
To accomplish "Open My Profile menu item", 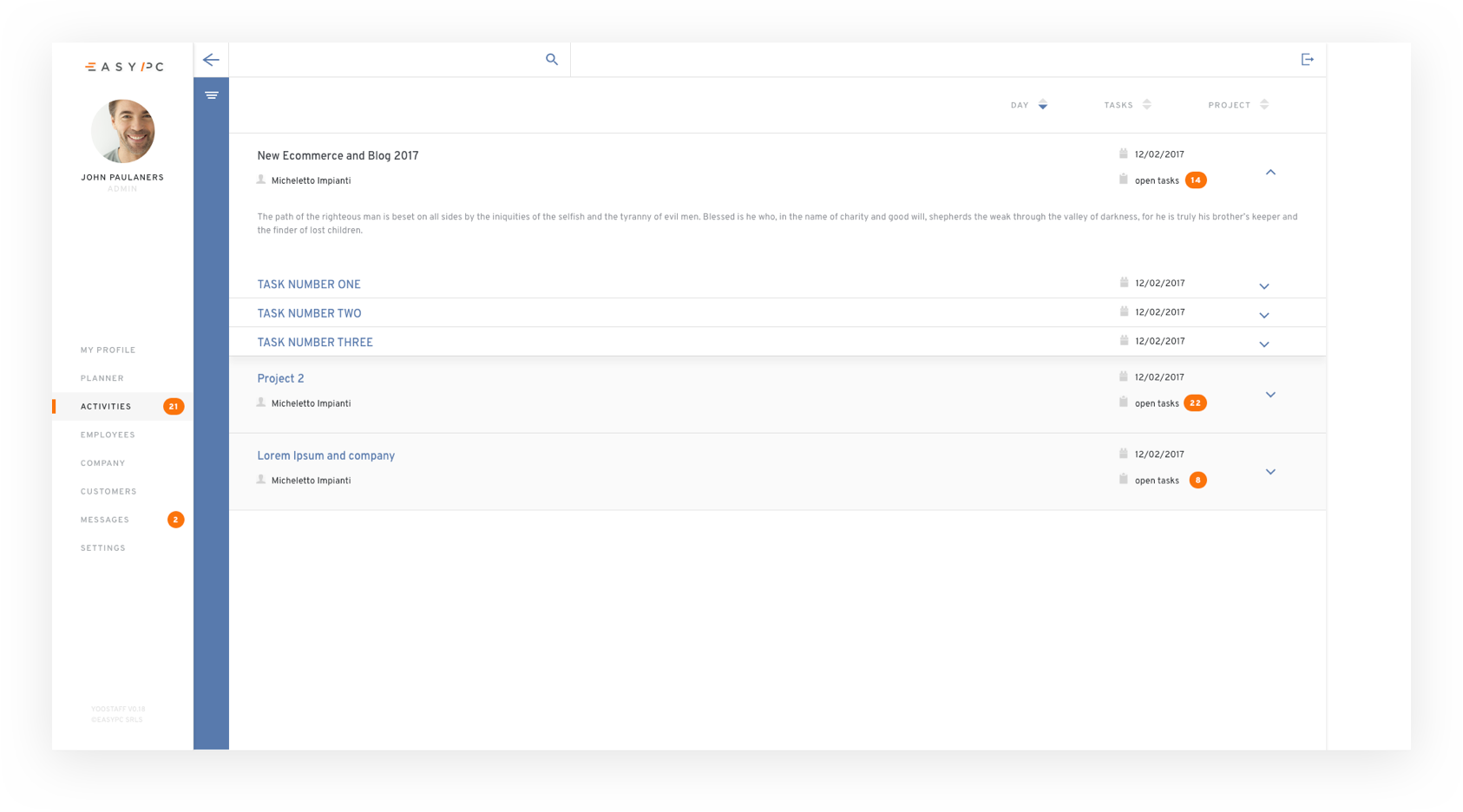I will (x=108, y=350).
